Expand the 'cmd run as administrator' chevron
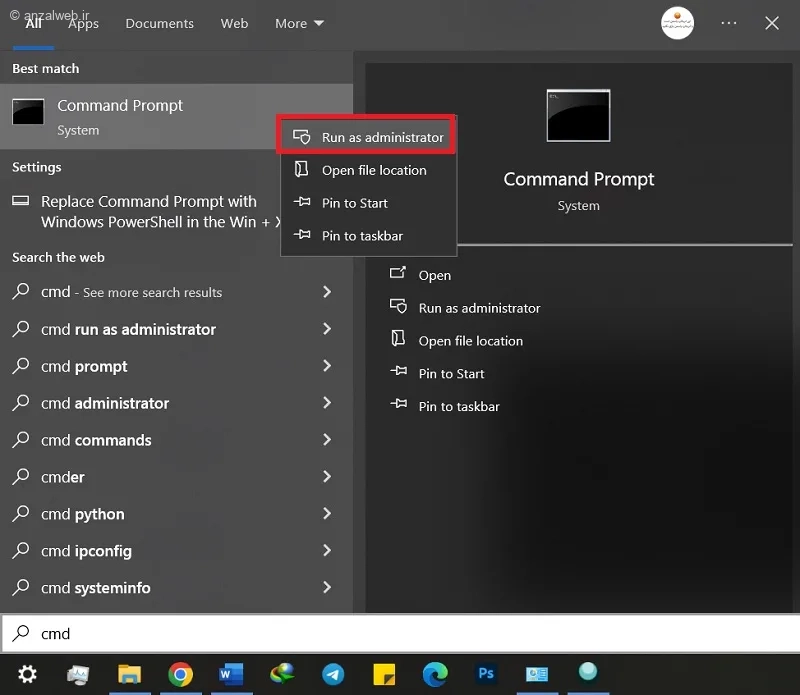The image size is (800, 695). tap(327, 329)
